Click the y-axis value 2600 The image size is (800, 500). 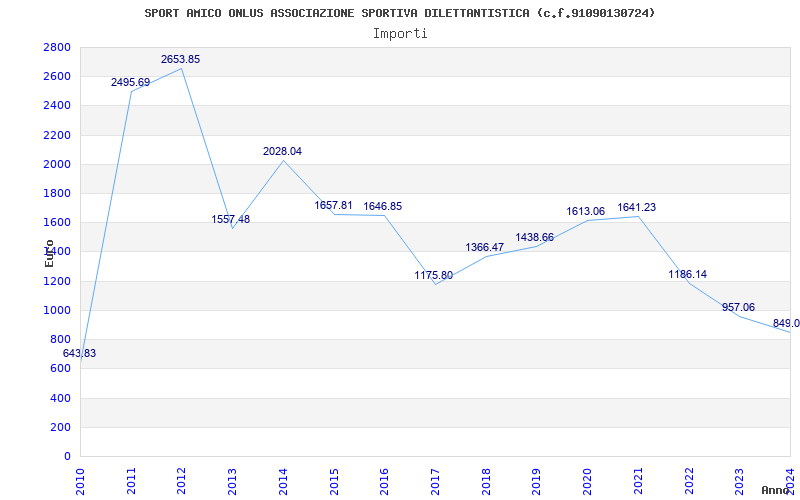(x=57, y=77)
